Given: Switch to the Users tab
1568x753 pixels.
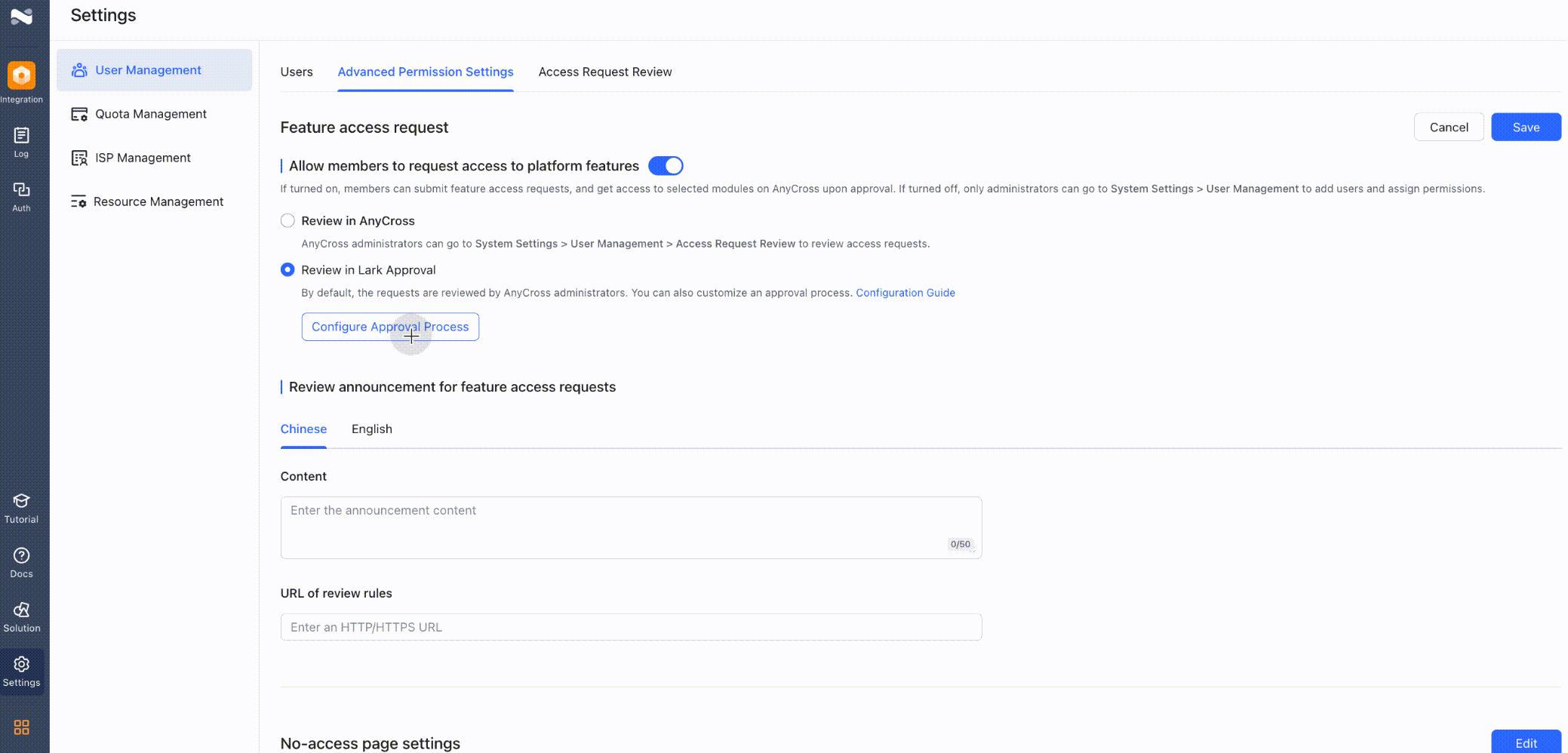Looking at the screenshot, I should [x=296, y=72].
